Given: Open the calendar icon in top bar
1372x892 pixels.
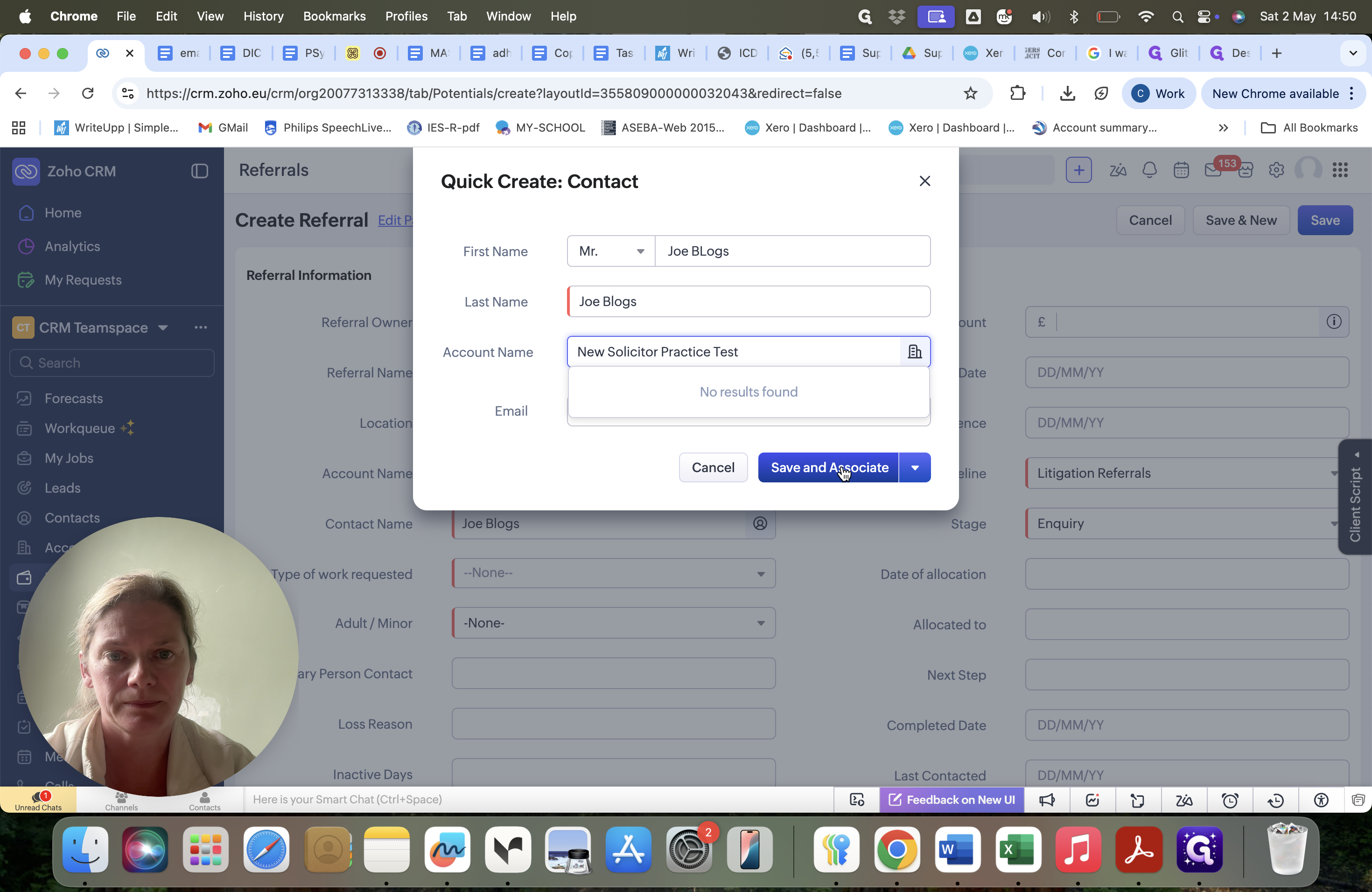Looking at the screenshot, I should pos(1181,170).
